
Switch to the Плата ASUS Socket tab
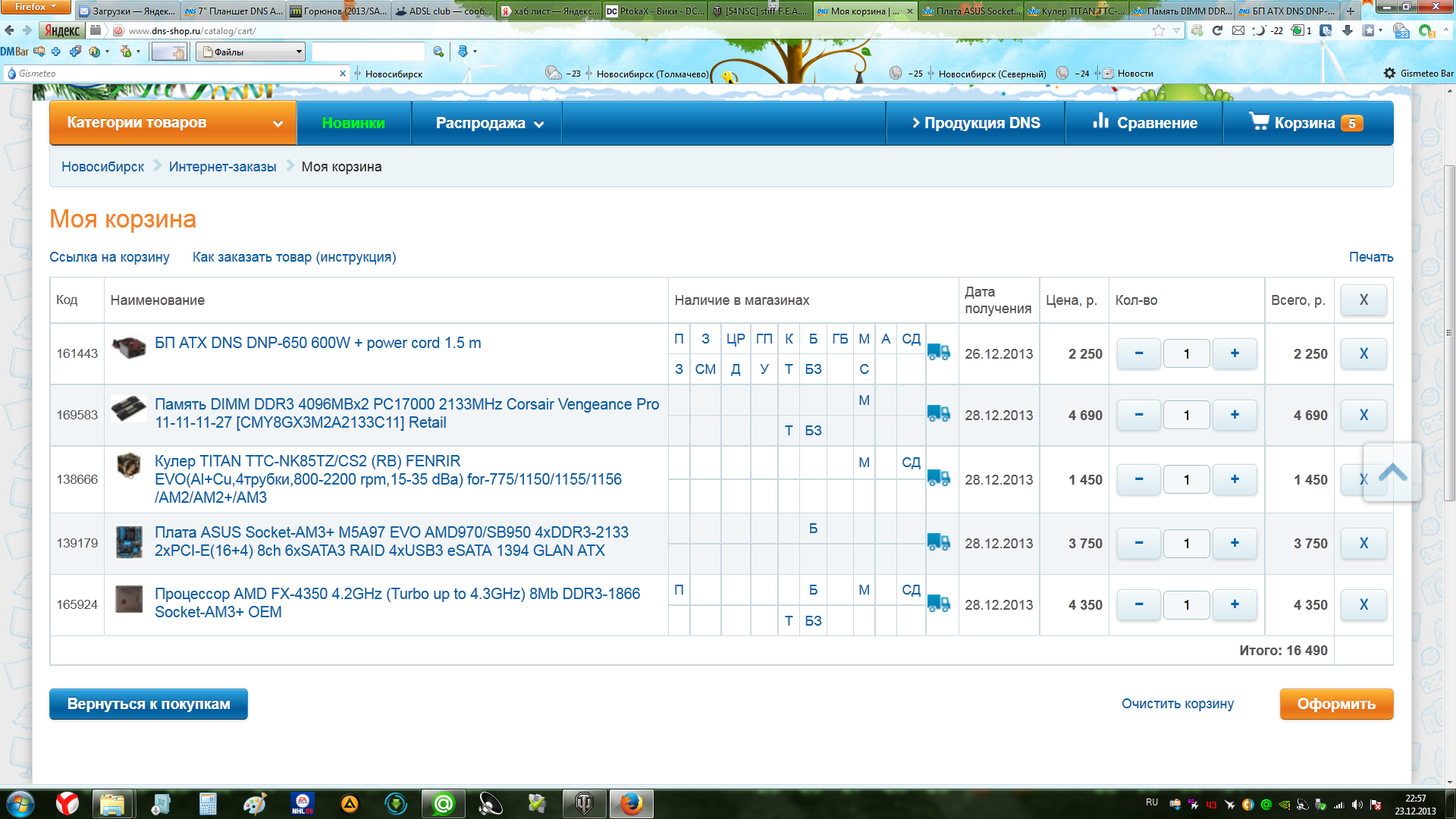971,11
